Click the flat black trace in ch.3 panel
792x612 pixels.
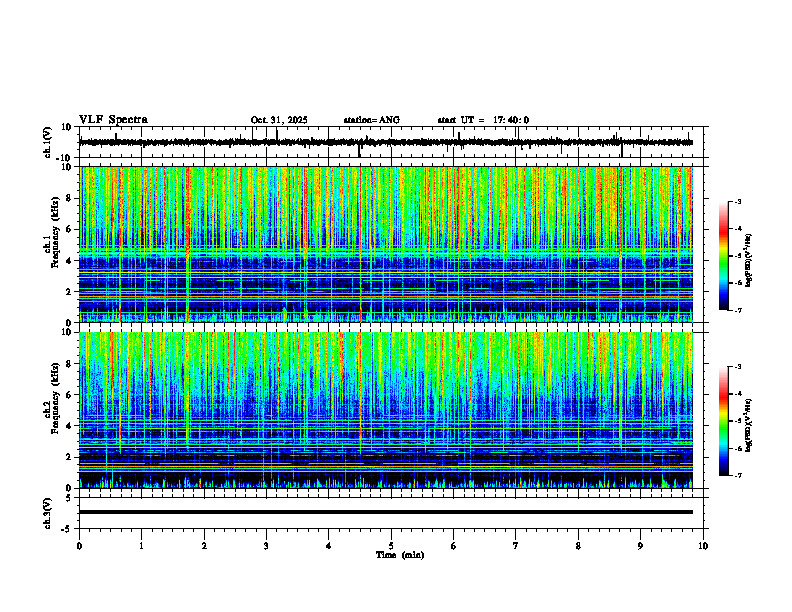[386, 512]
